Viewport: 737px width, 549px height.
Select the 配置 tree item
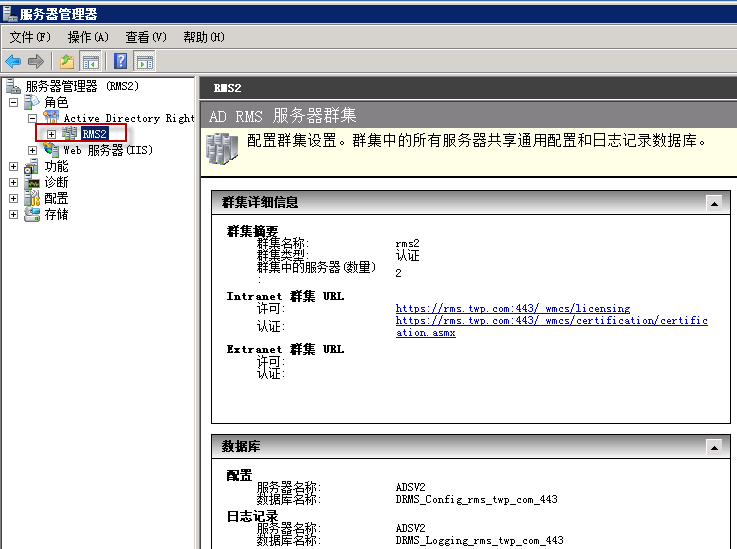pyautogui.click(x=56, y=198)
